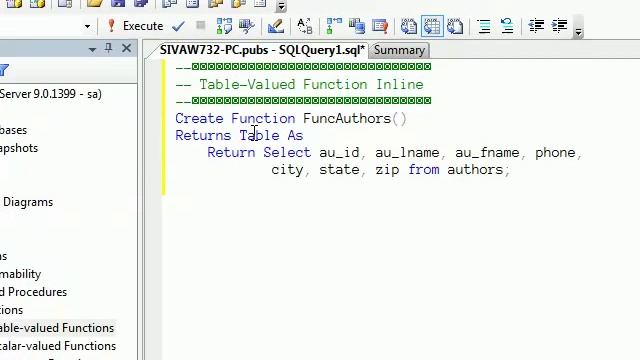The width and height of the screenshot is (640, 360).
Task: Uncomment the selected lines
Action: point(507,26)
